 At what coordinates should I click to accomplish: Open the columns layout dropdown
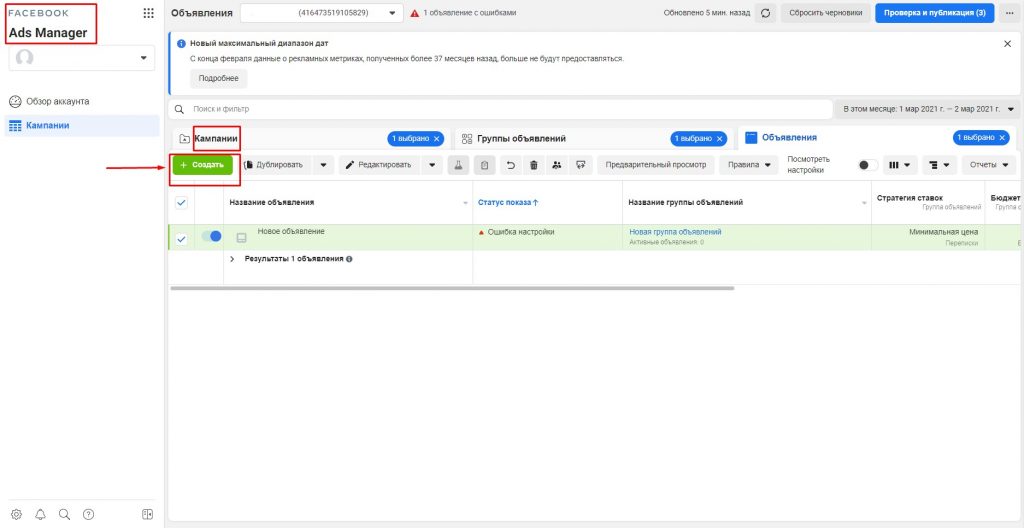901,165
